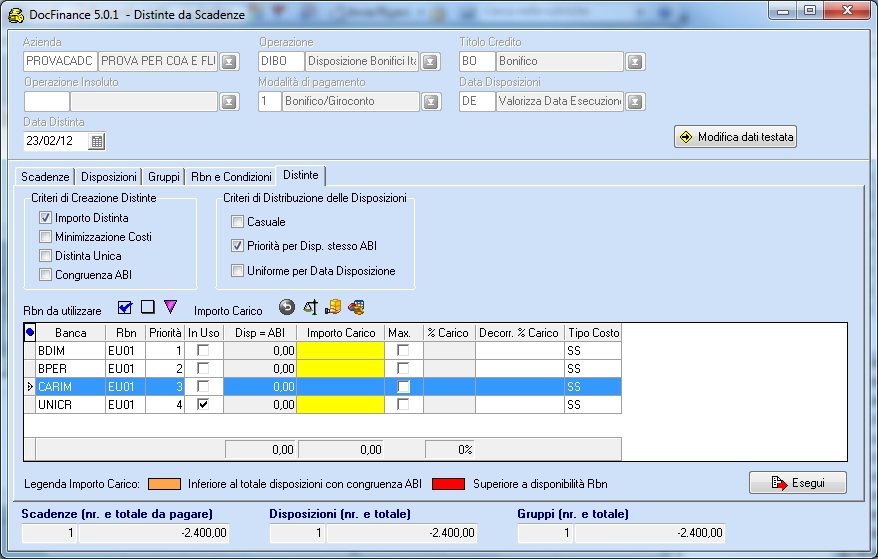
Task: Toggle Importo Distinta checkbox
Action: pos(45,217)
